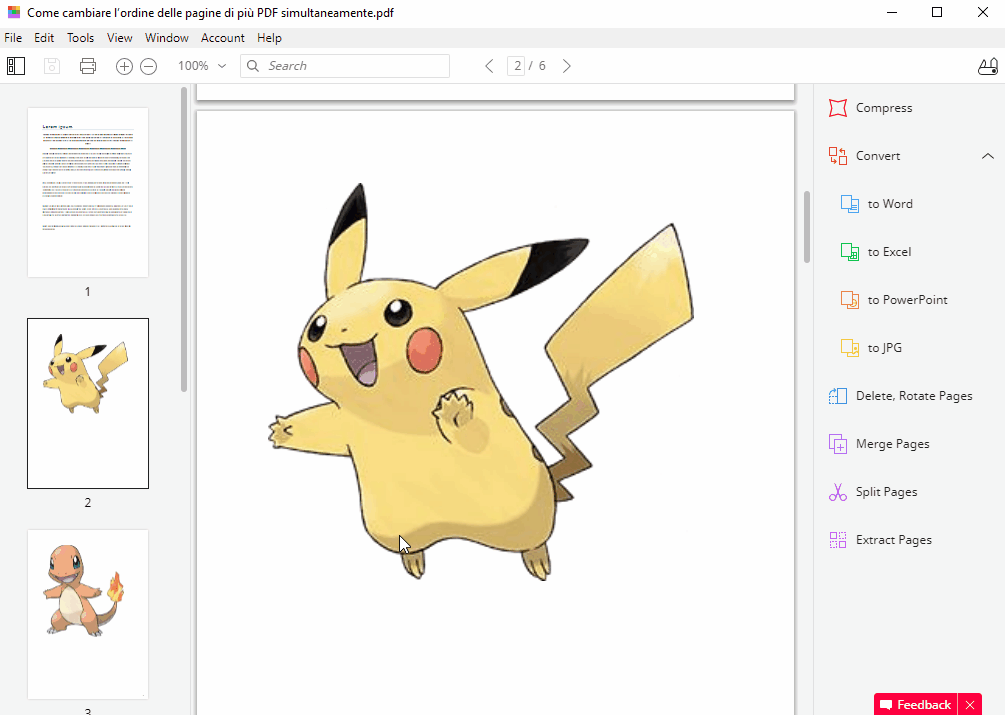Click the Delete, Rotate Pages icon
1005x715 pixels.
838,396
